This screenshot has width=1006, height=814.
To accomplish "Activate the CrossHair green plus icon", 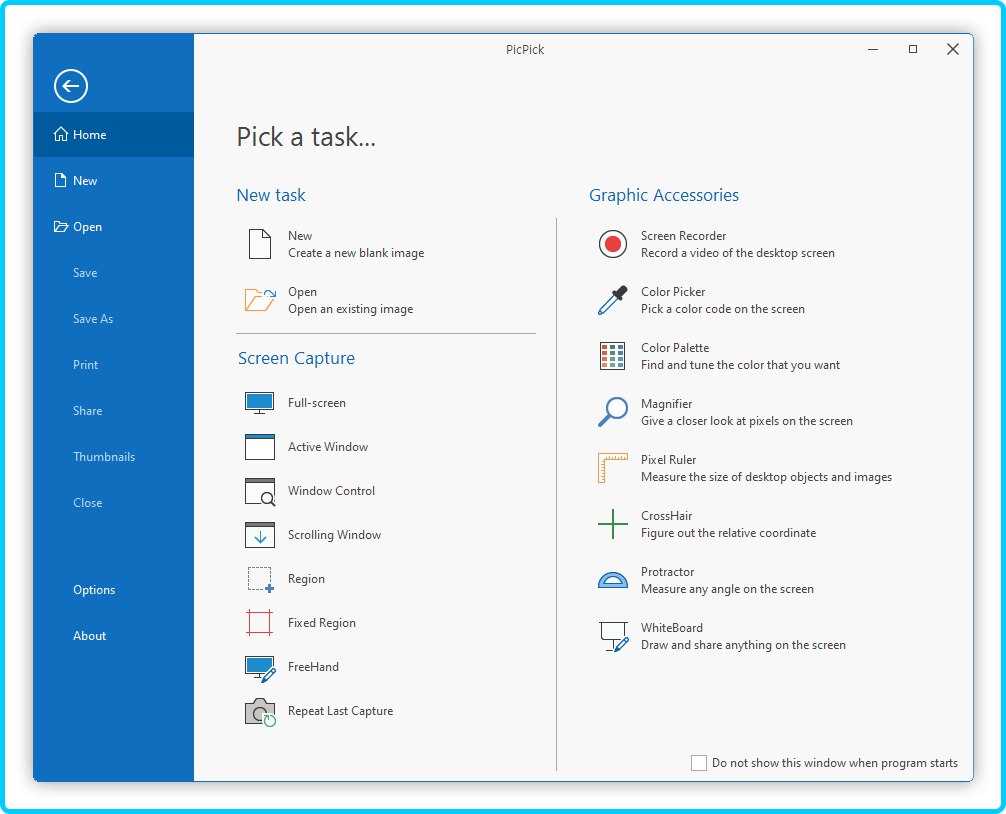I will point(612,524).
